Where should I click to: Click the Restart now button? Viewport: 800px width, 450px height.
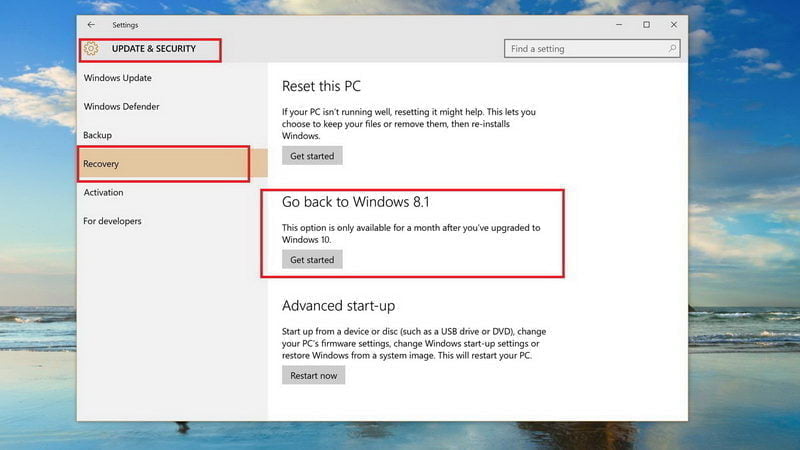click(313, 375)
